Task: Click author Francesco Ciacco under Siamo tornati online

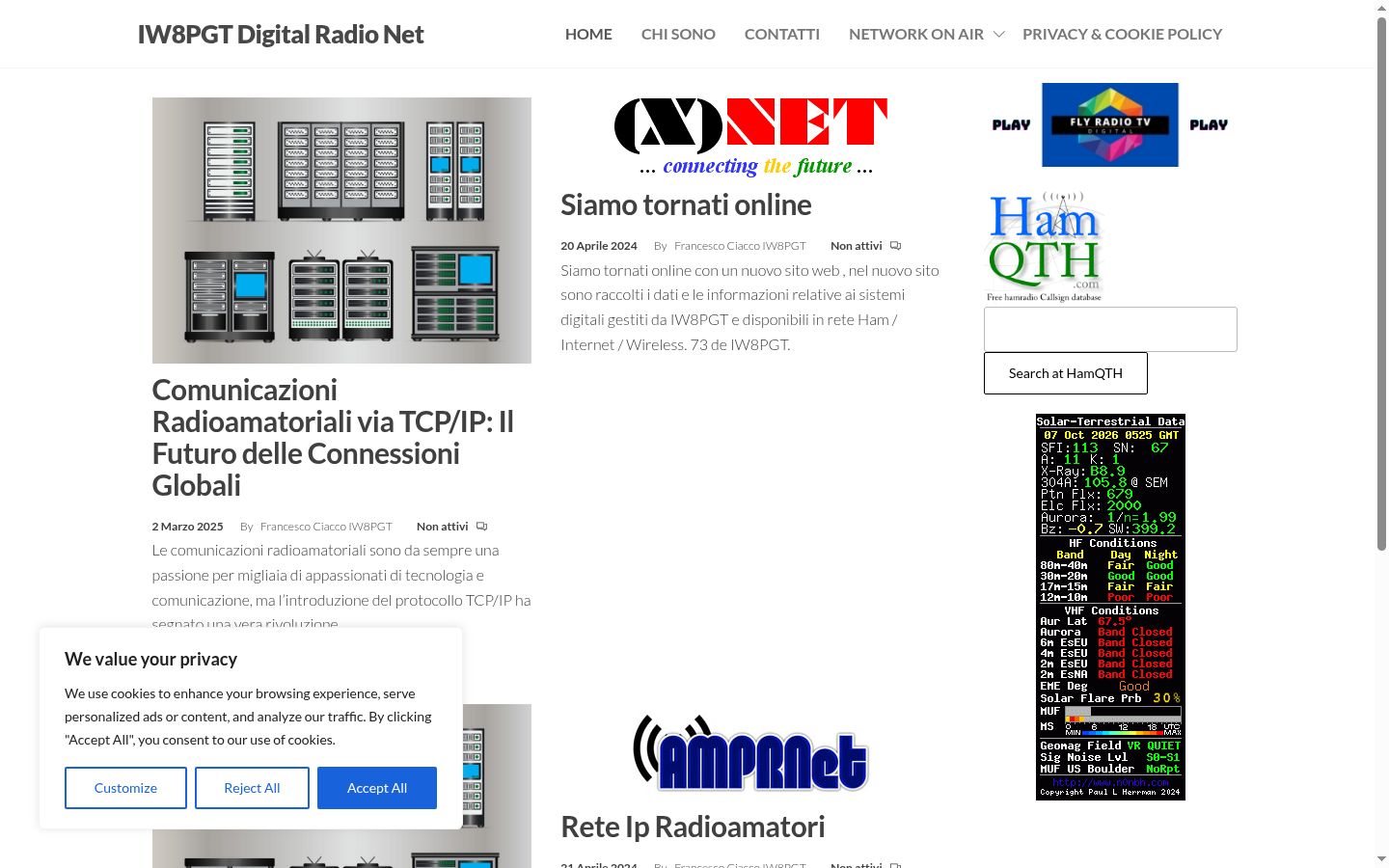Action: (x=740, y=246)
